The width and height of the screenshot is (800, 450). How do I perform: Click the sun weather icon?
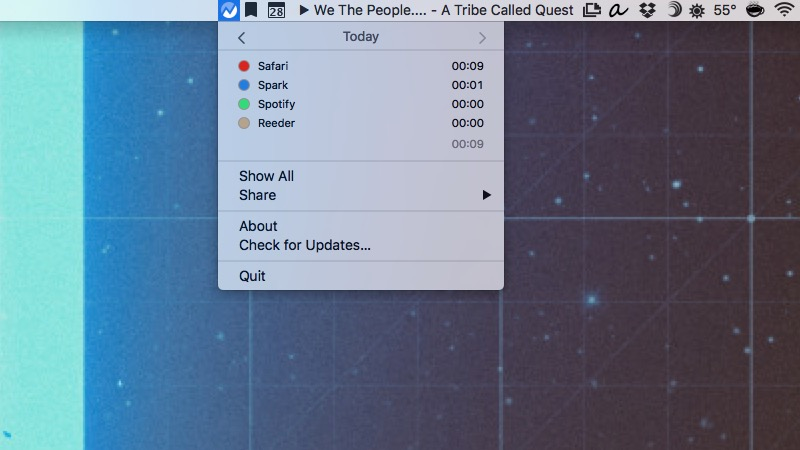pyautogui.click(x=696, y=11)
